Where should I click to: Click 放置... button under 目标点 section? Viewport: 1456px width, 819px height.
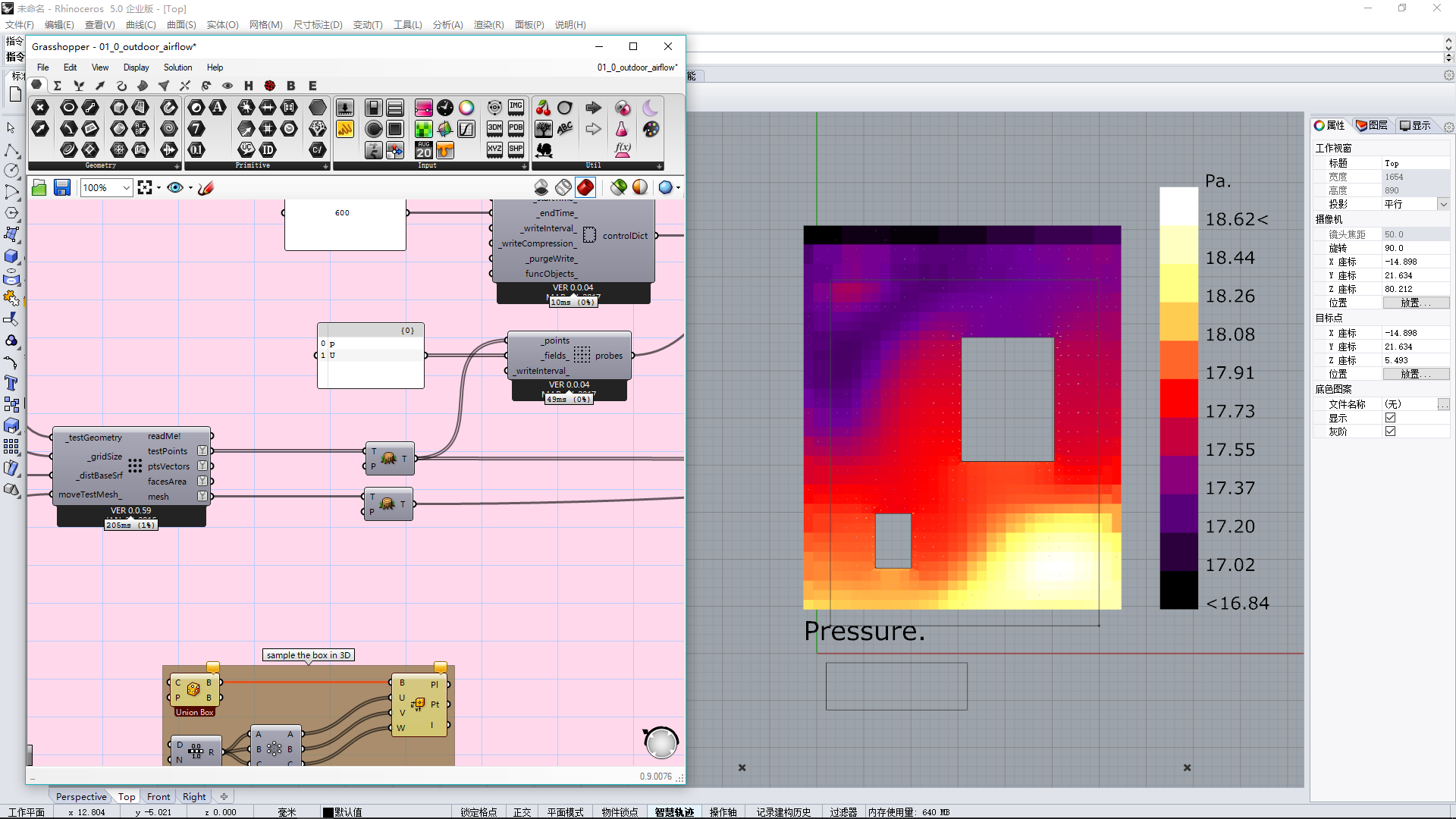click(x=1416, y=374)
